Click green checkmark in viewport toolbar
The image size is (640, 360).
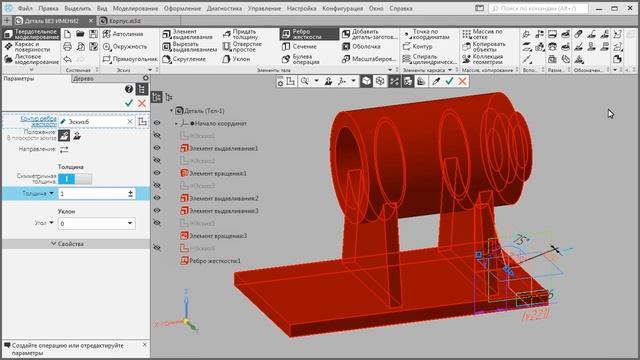click(x=449, y=82)
